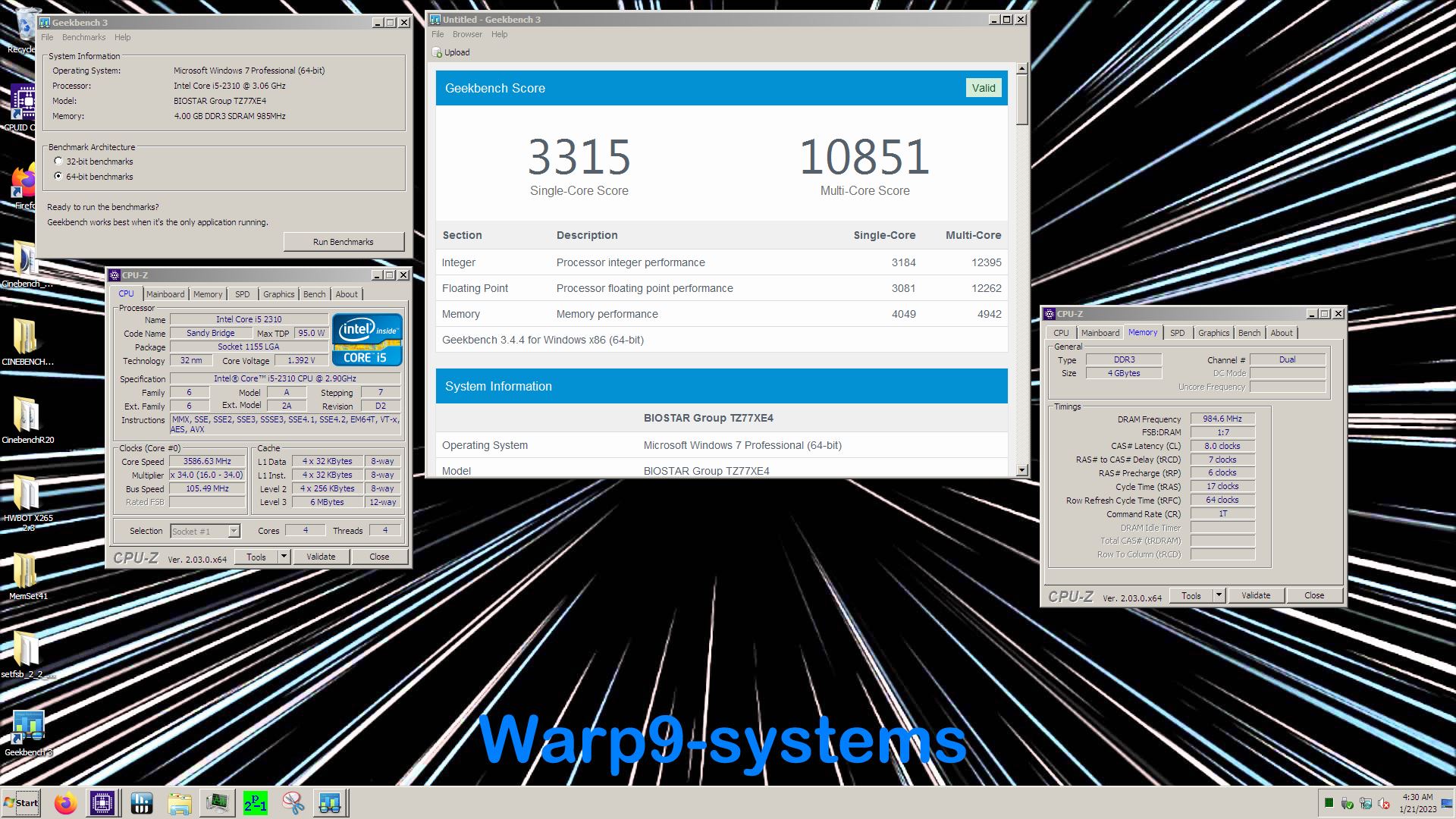Open the CinebenchR20 desktop folder

click(x=27, y=420)
